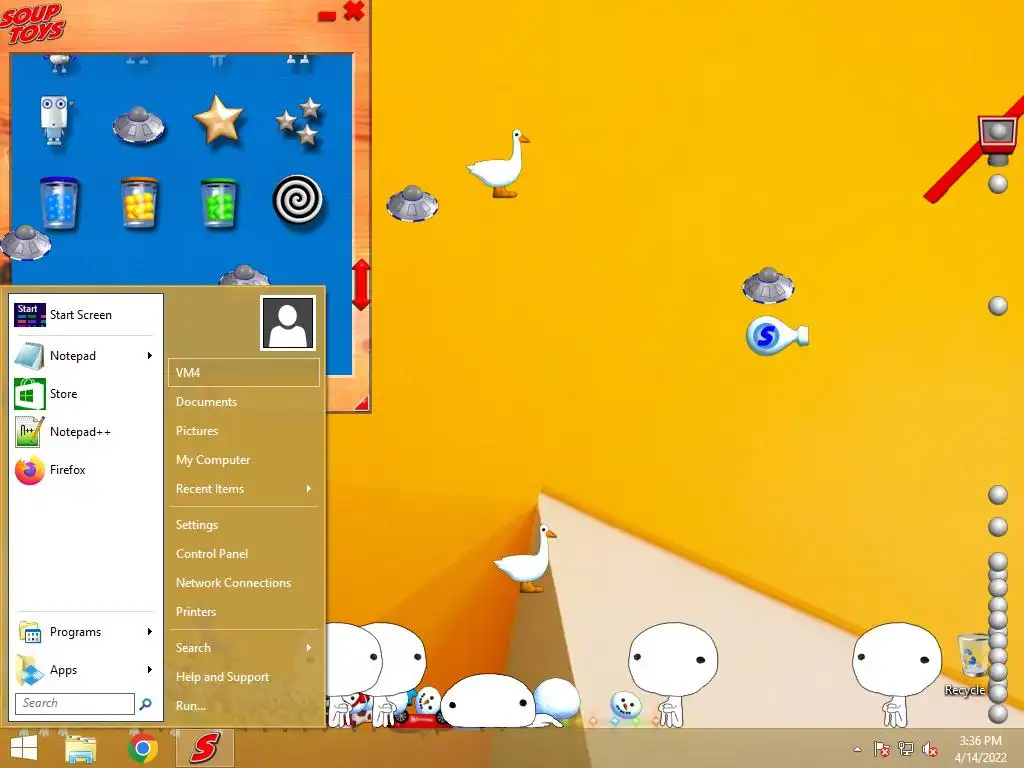
Task: Click the UFO above the S blimp
Action: coord(769,285)
